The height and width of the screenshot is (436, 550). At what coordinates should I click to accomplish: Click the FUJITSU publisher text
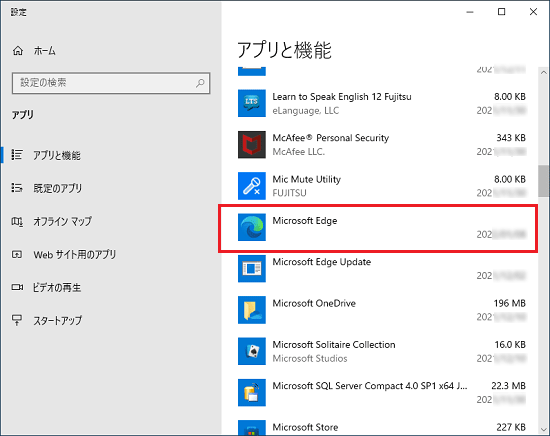coord(289,193)
